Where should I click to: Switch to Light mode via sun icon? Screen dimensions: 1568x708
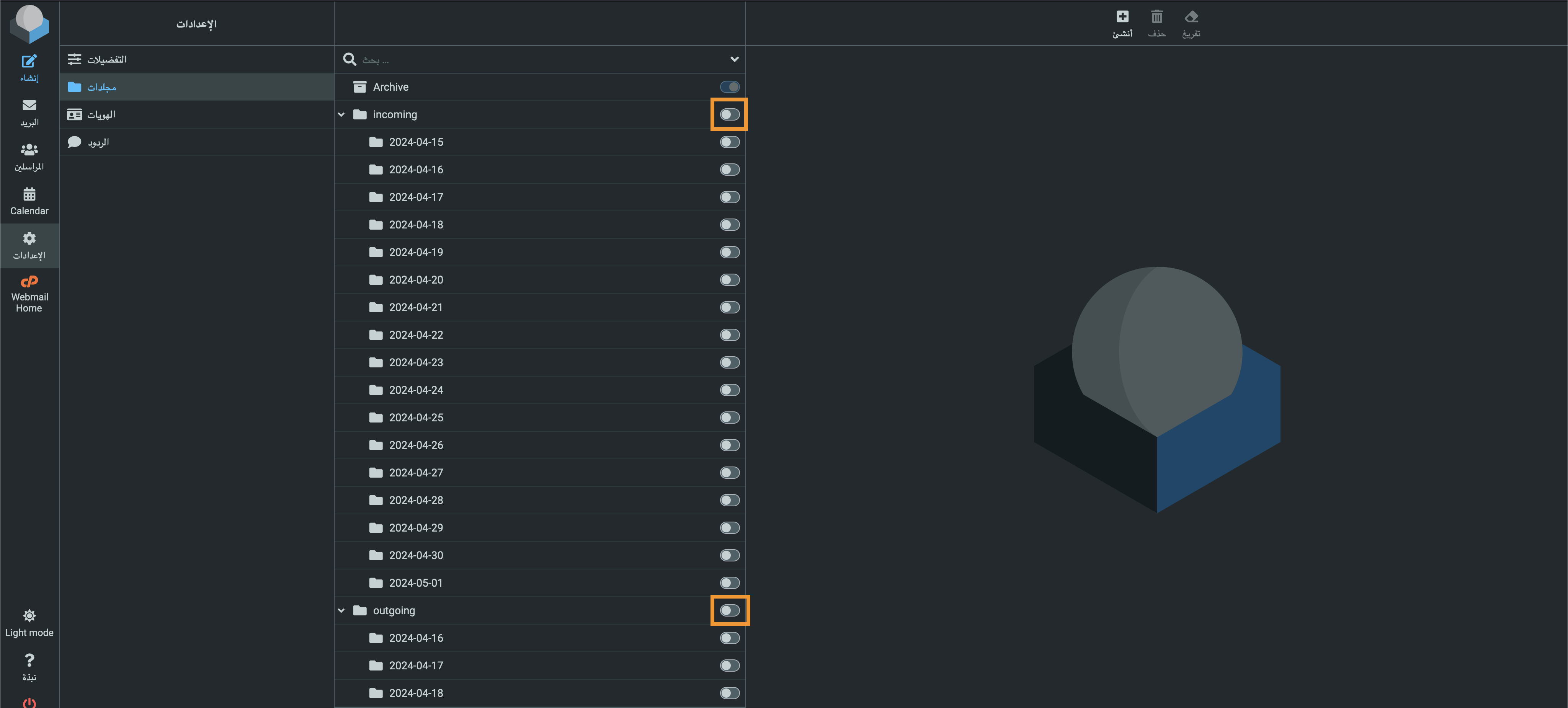(29, 615)
